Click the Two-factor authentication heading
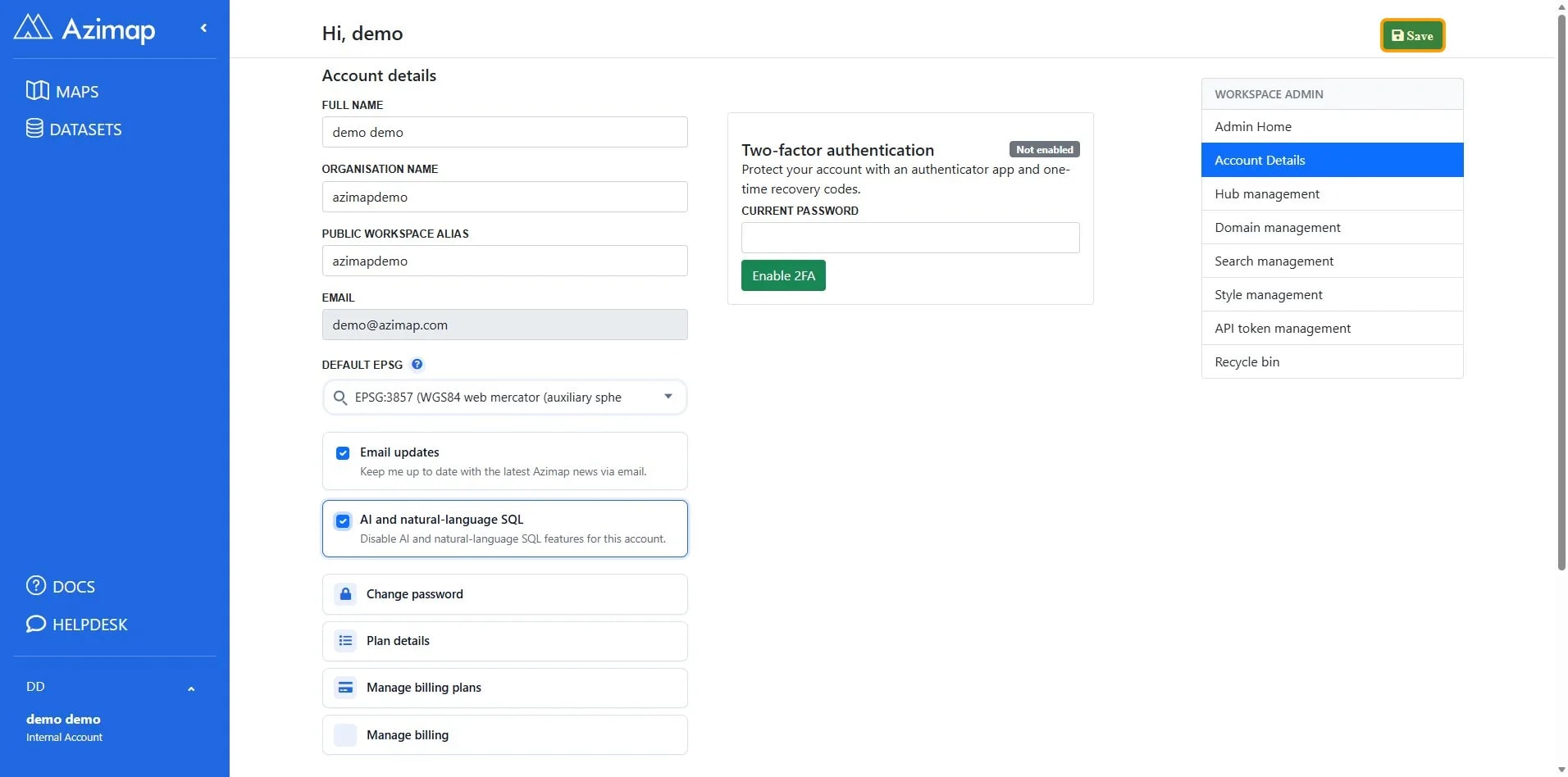This screenshot has width=1568, height=777. 837,150
